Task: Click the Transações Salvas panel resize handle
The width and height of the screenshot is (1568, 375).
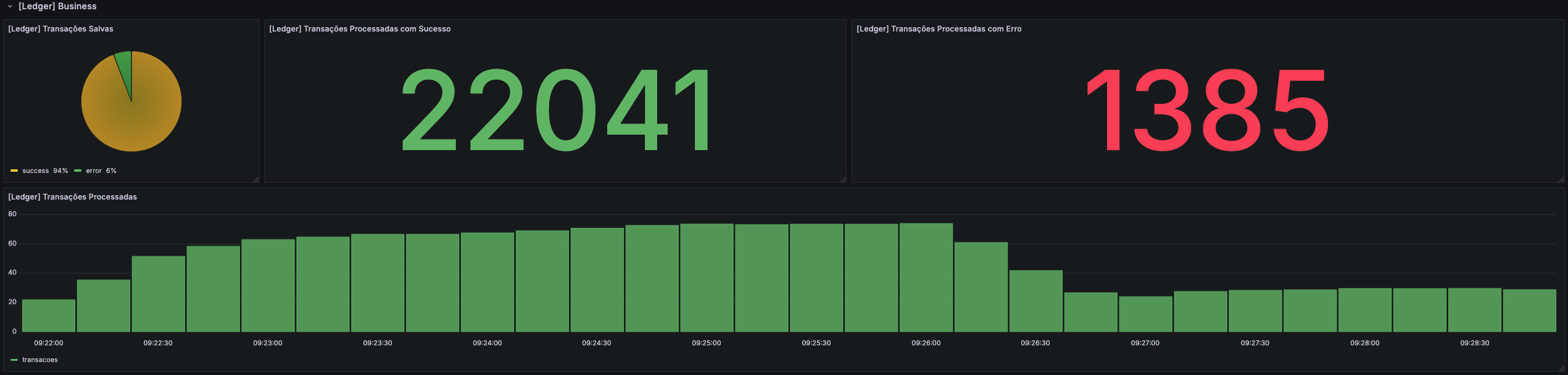Action: (256, 180)
